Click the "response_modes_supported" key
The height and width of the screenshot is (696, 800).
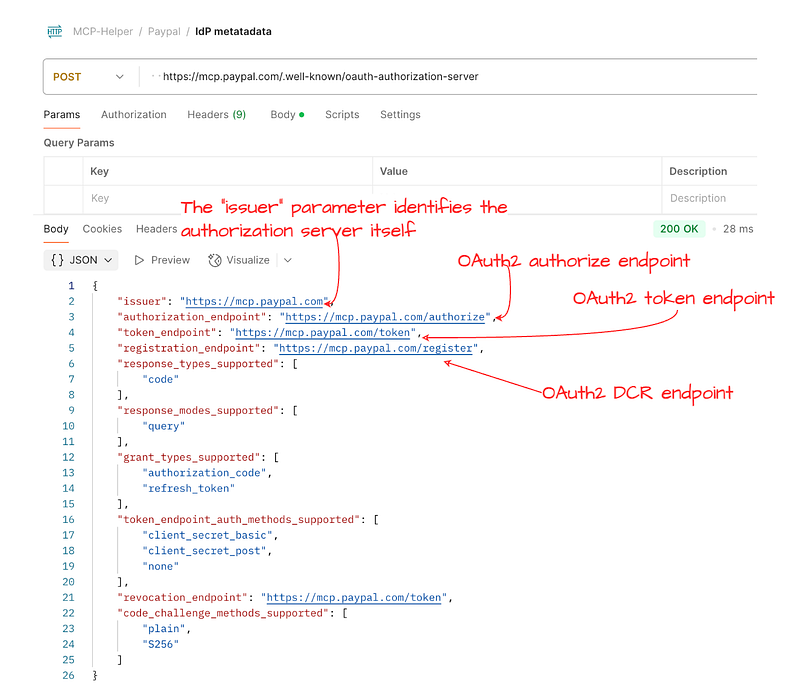click(x=198, y=411)
